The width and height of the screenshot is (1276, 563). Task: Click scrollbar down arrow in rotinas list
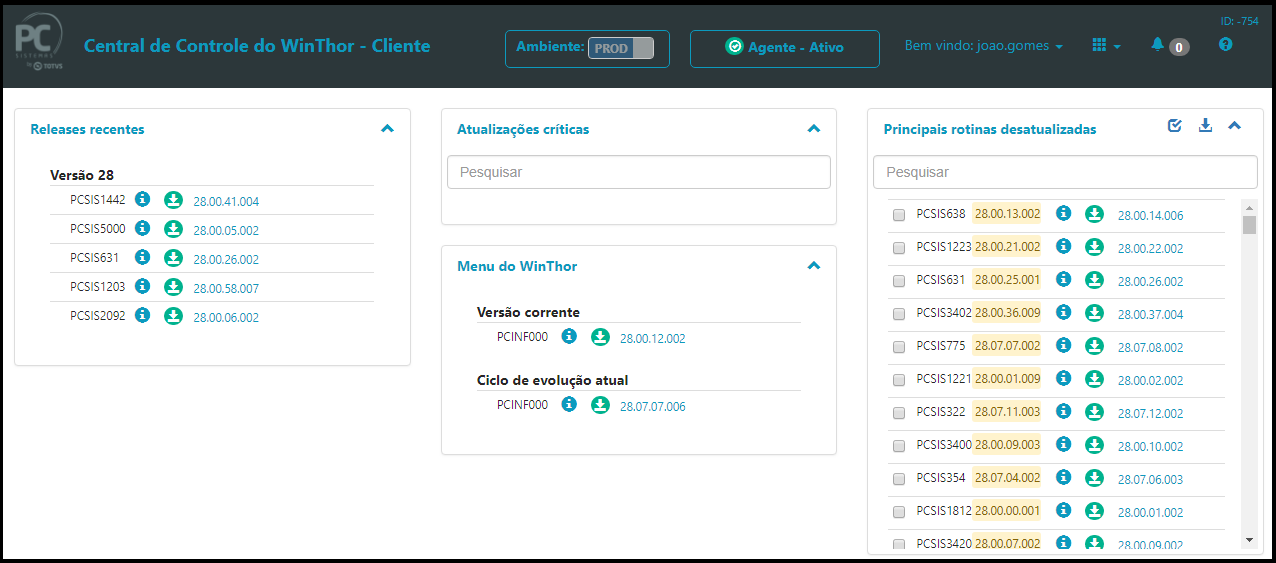point(1248,540)
